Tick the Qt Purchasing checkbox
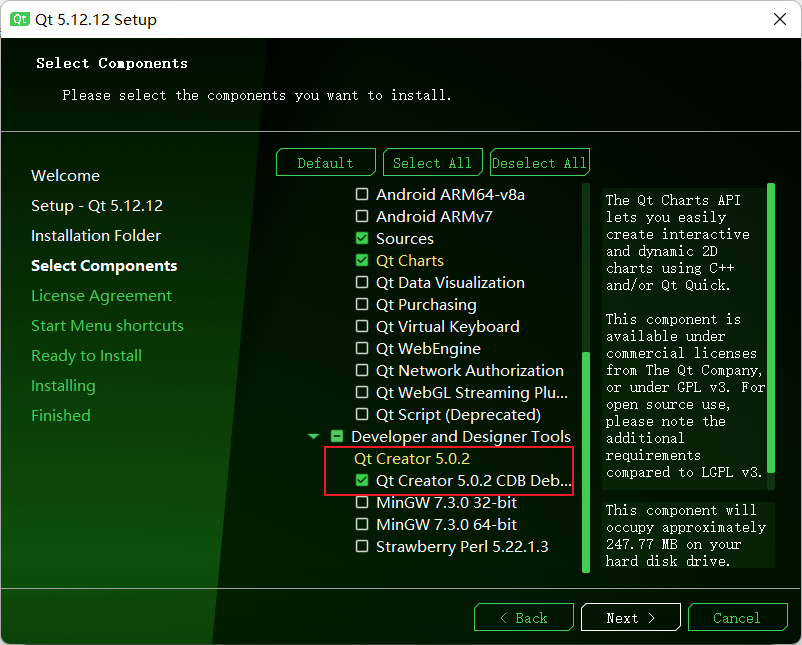 click(x=362, y=304)
